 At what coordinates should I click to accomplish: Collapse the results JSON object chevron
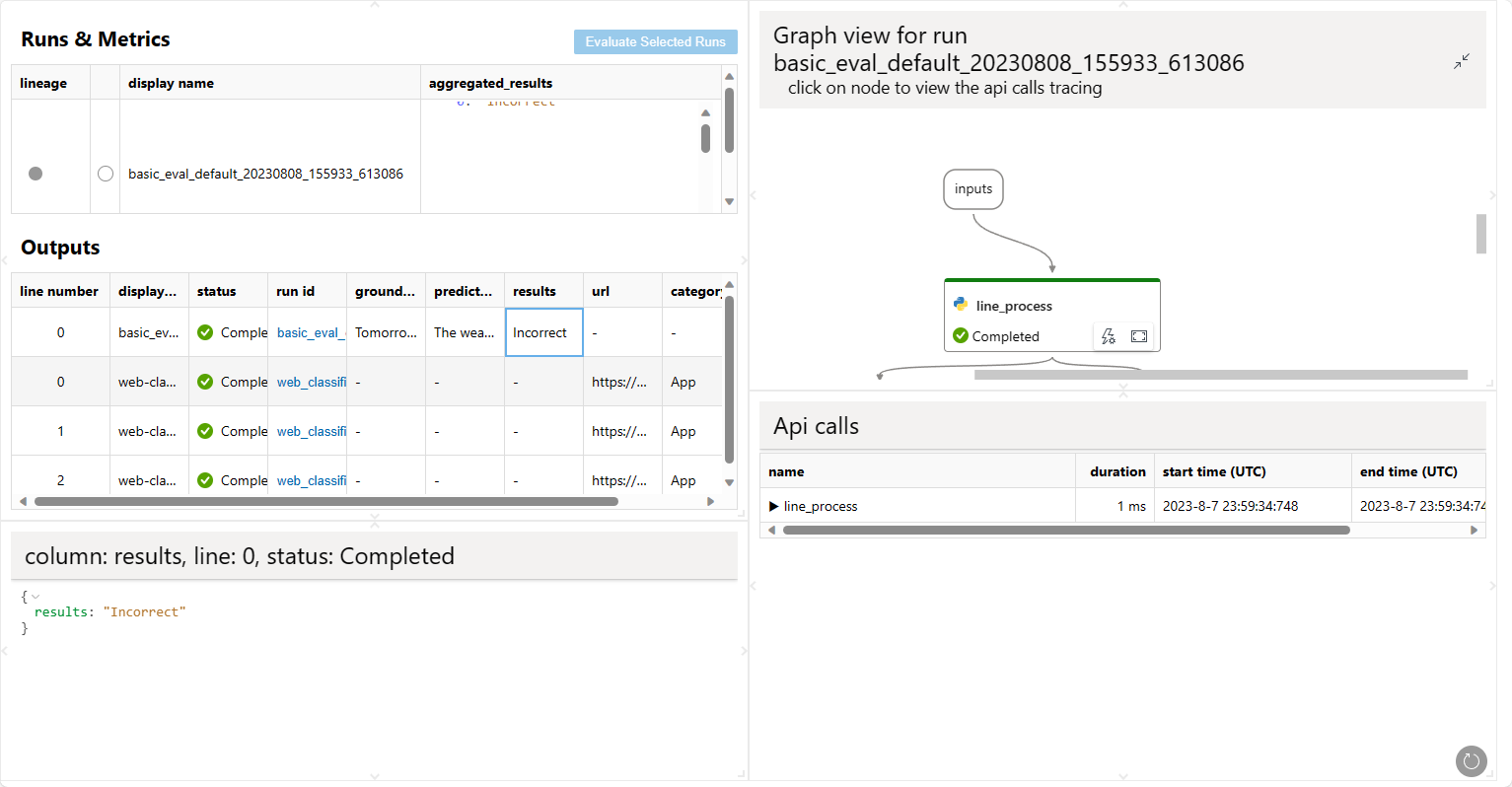(x=36, y=597)
